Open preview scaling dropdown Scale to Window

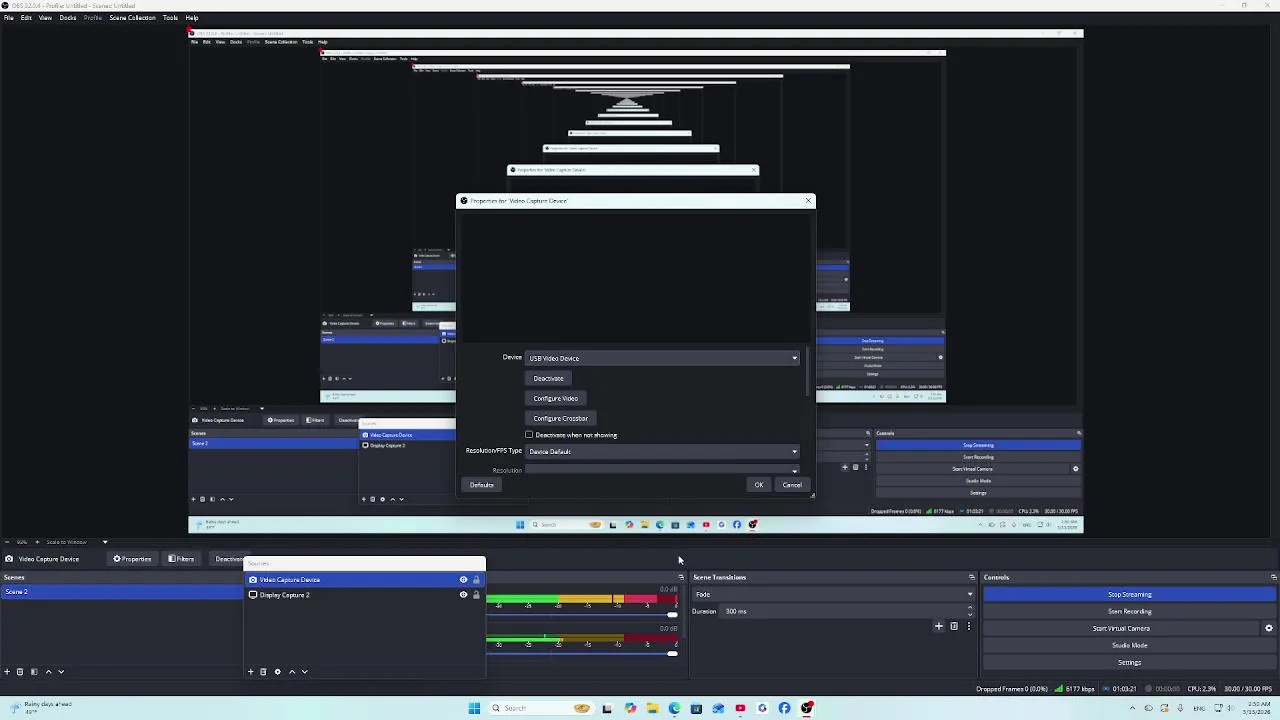75,542
